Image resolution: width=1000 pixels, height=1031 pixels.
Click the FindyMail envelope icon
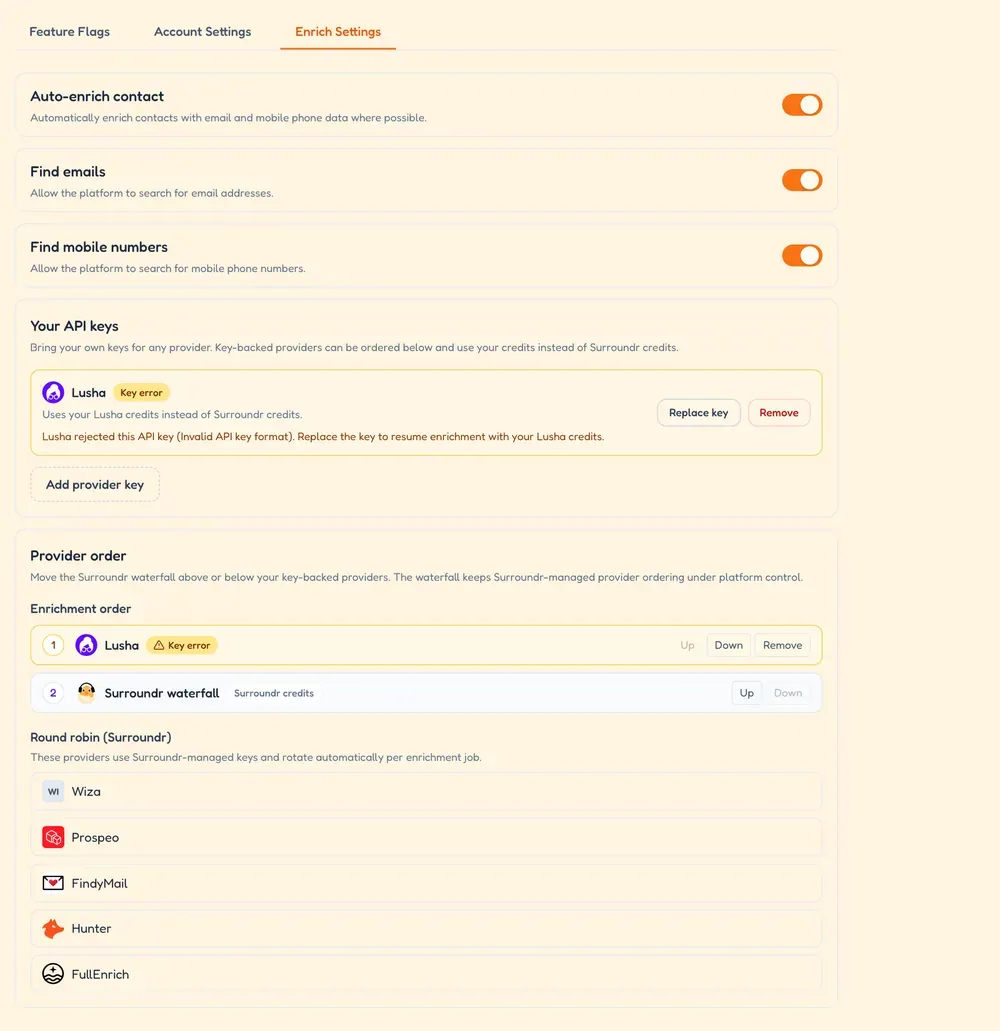53,883
